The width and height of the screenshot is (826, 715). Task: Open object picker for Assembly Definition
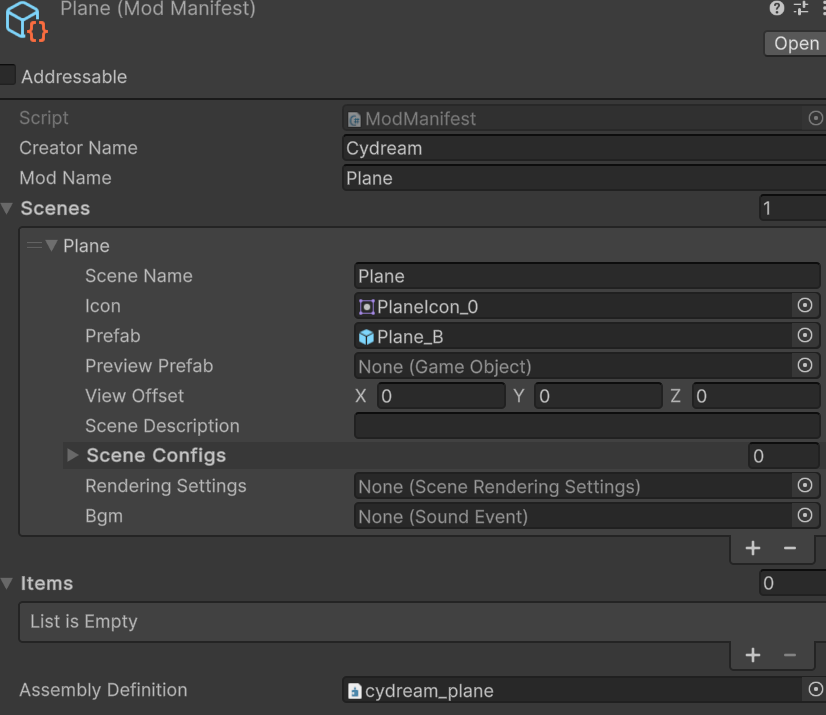[x=815, y=690]
